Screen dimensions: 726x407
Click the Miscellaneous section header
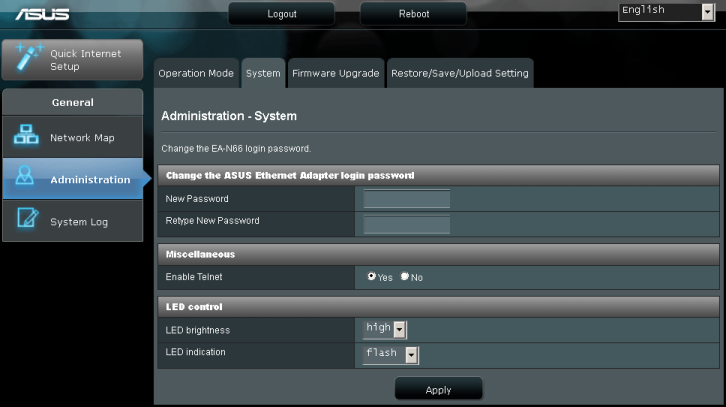438,254
